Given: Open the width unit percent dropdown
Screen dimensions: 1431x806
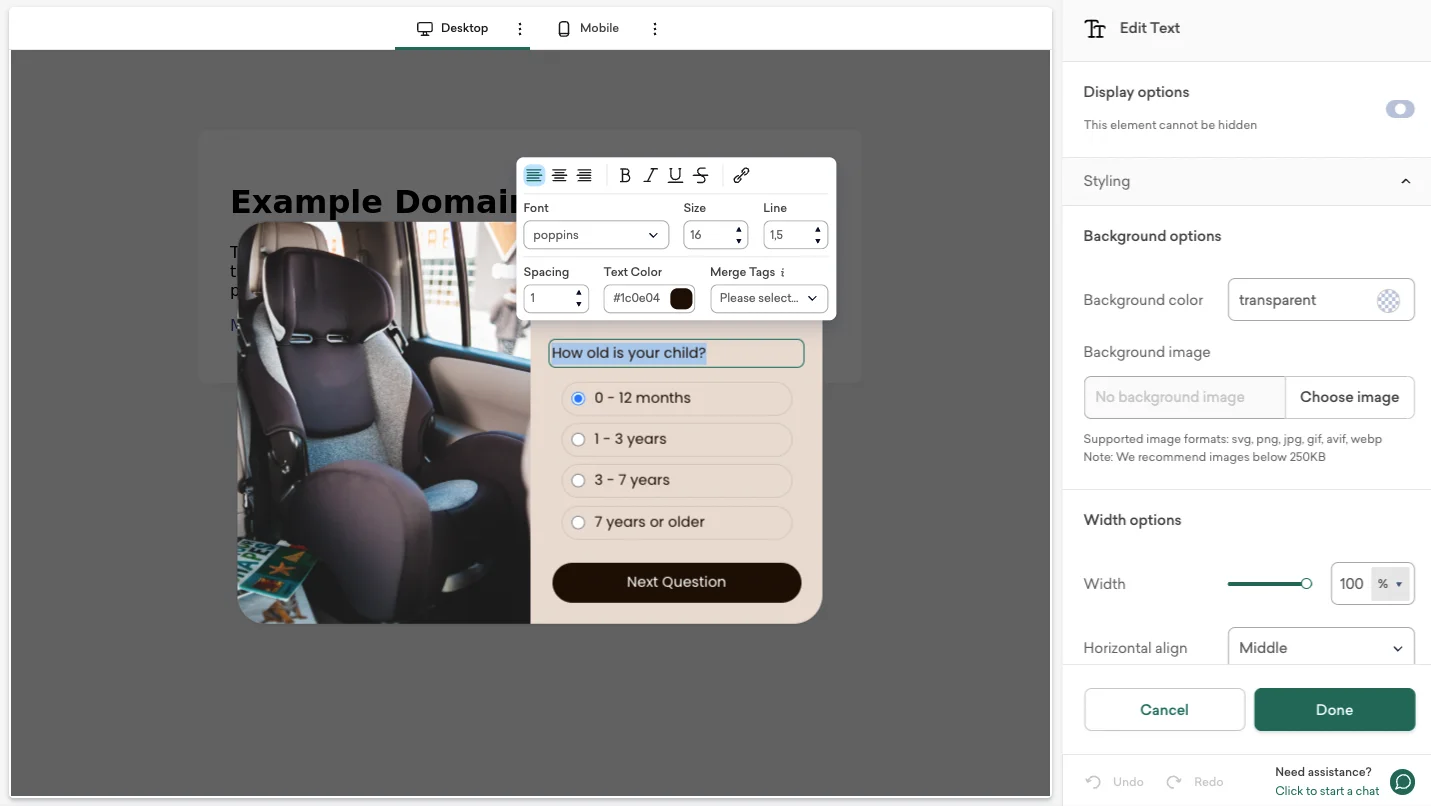Looking at the screenshot, I should point(1390,584).
